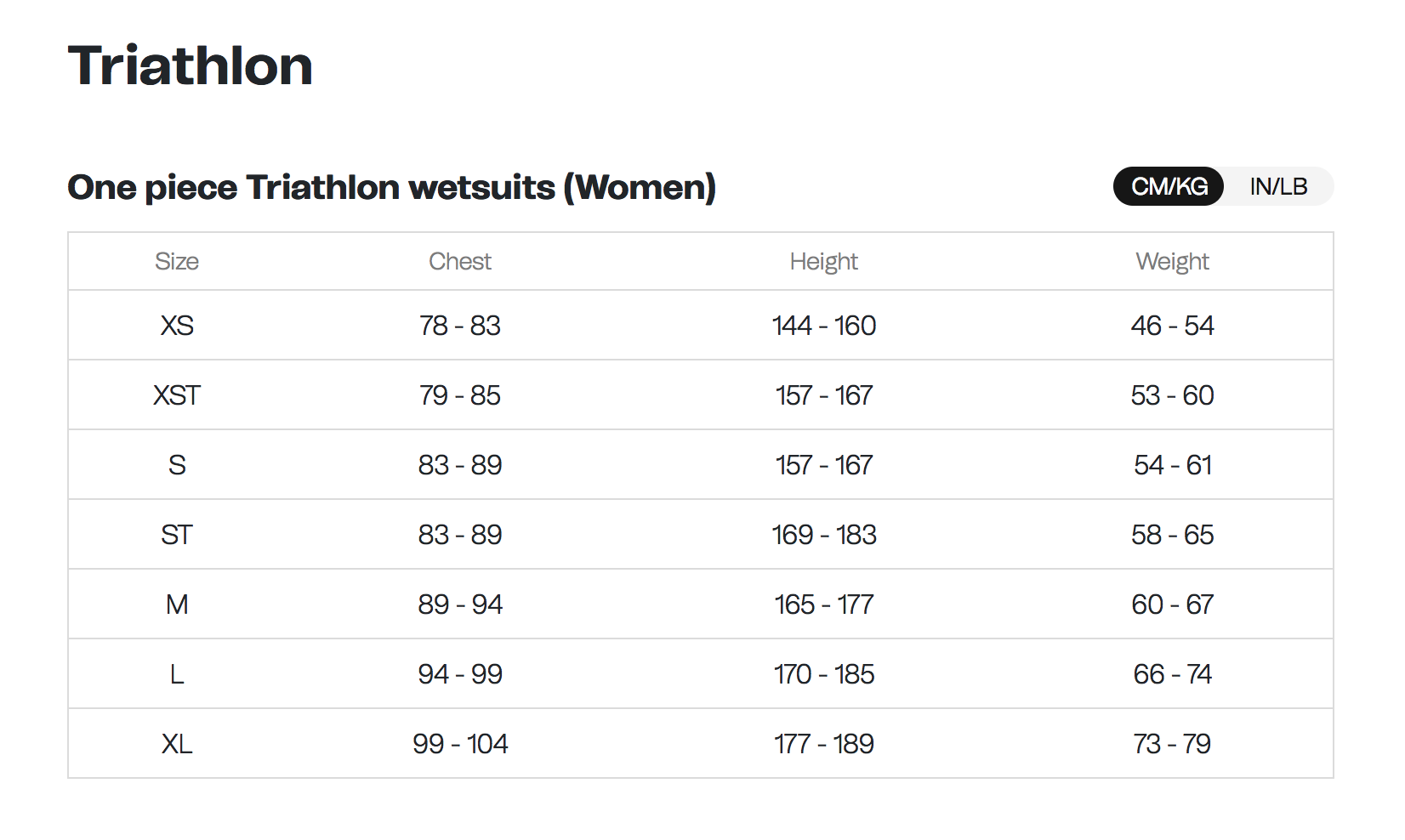Click the Height column header

pos(824,262)
